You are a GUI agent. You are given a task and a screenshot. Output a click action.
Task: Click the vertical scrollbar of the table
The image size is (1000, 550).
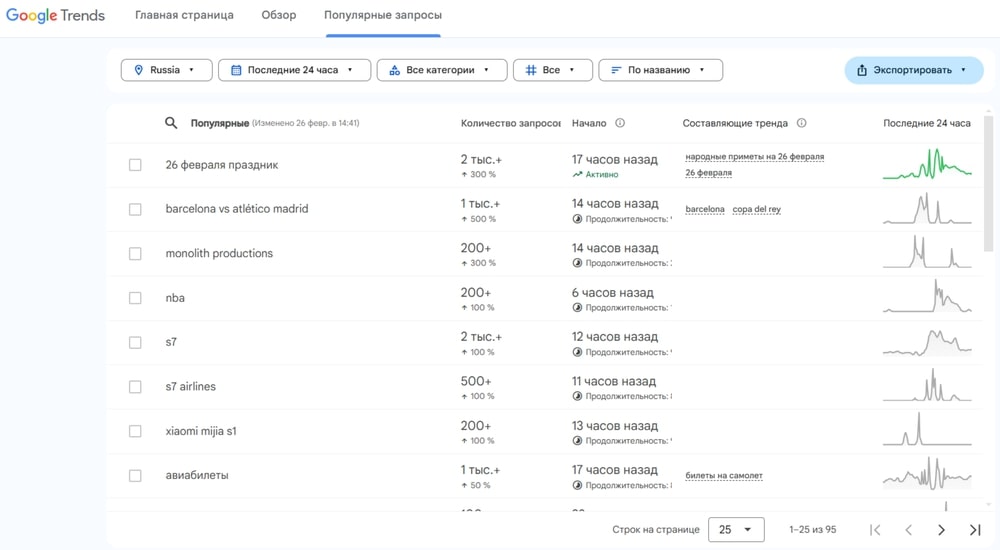tap(989, 183)
